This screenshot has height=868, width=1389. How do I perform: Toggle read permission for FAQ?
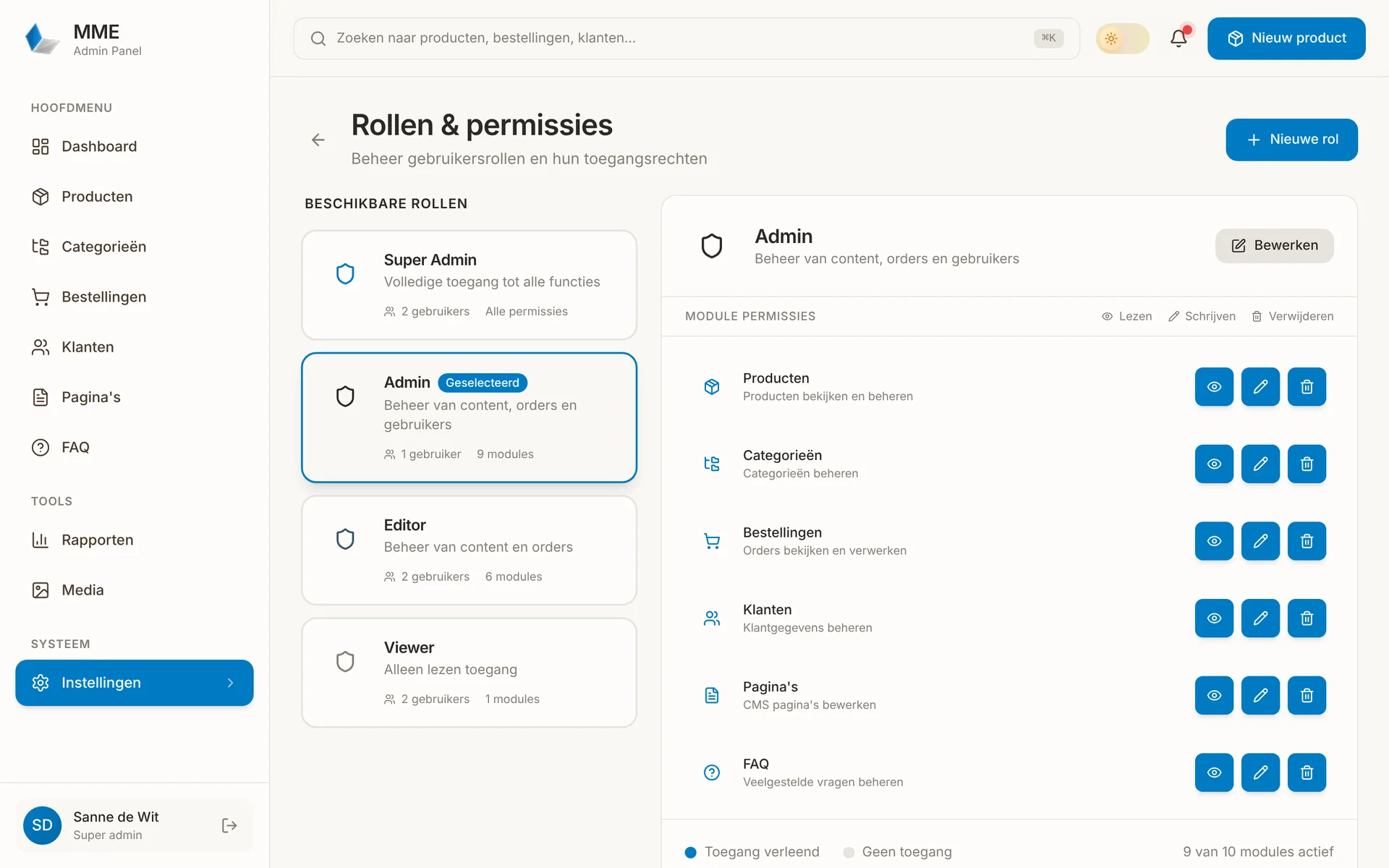[x=1214, y=773]
